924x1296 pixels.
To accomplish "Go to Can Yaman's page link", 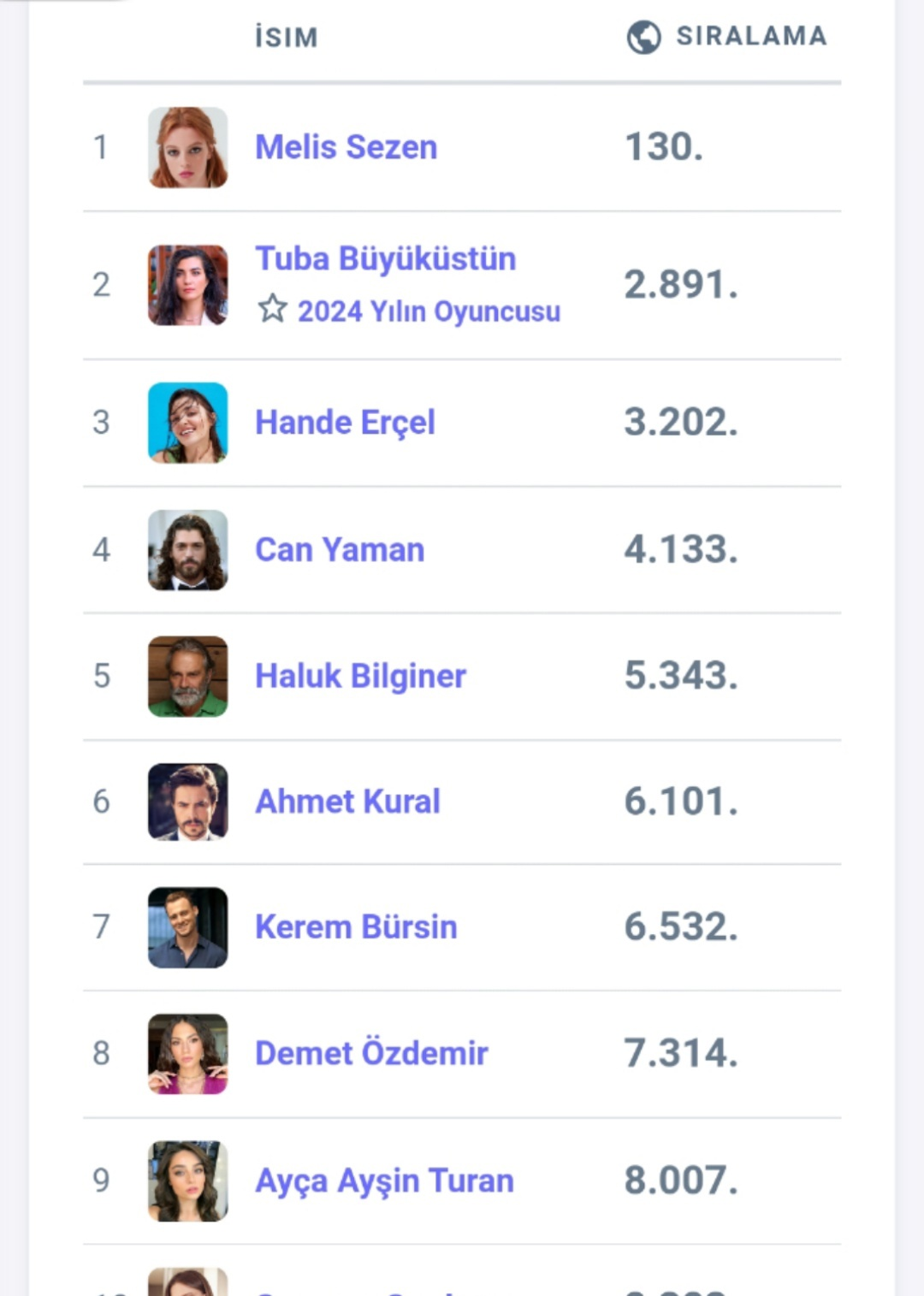I will (340, 550).
